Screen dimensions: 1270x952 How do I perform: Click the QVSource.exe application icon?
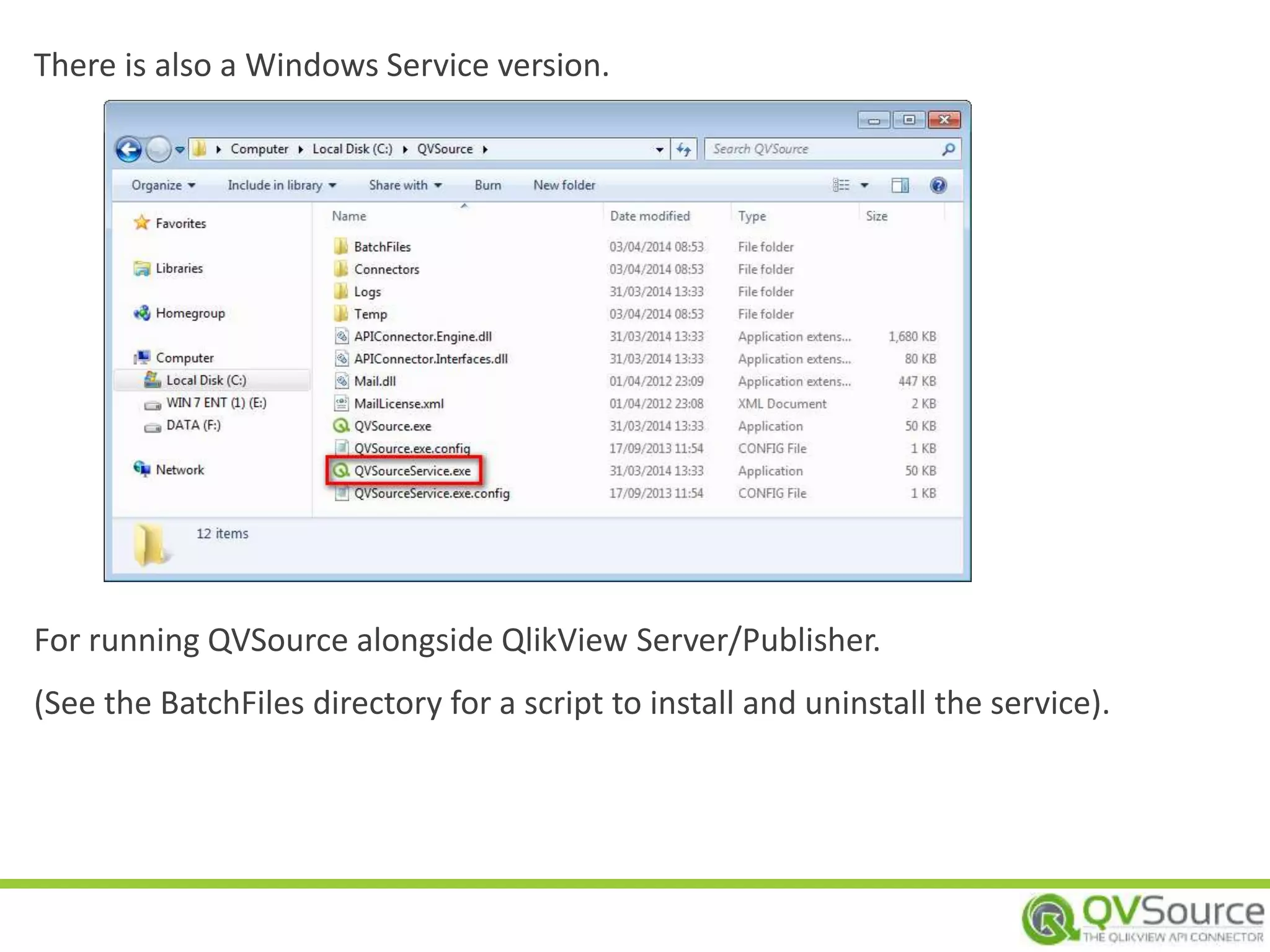tap(341, 426)
